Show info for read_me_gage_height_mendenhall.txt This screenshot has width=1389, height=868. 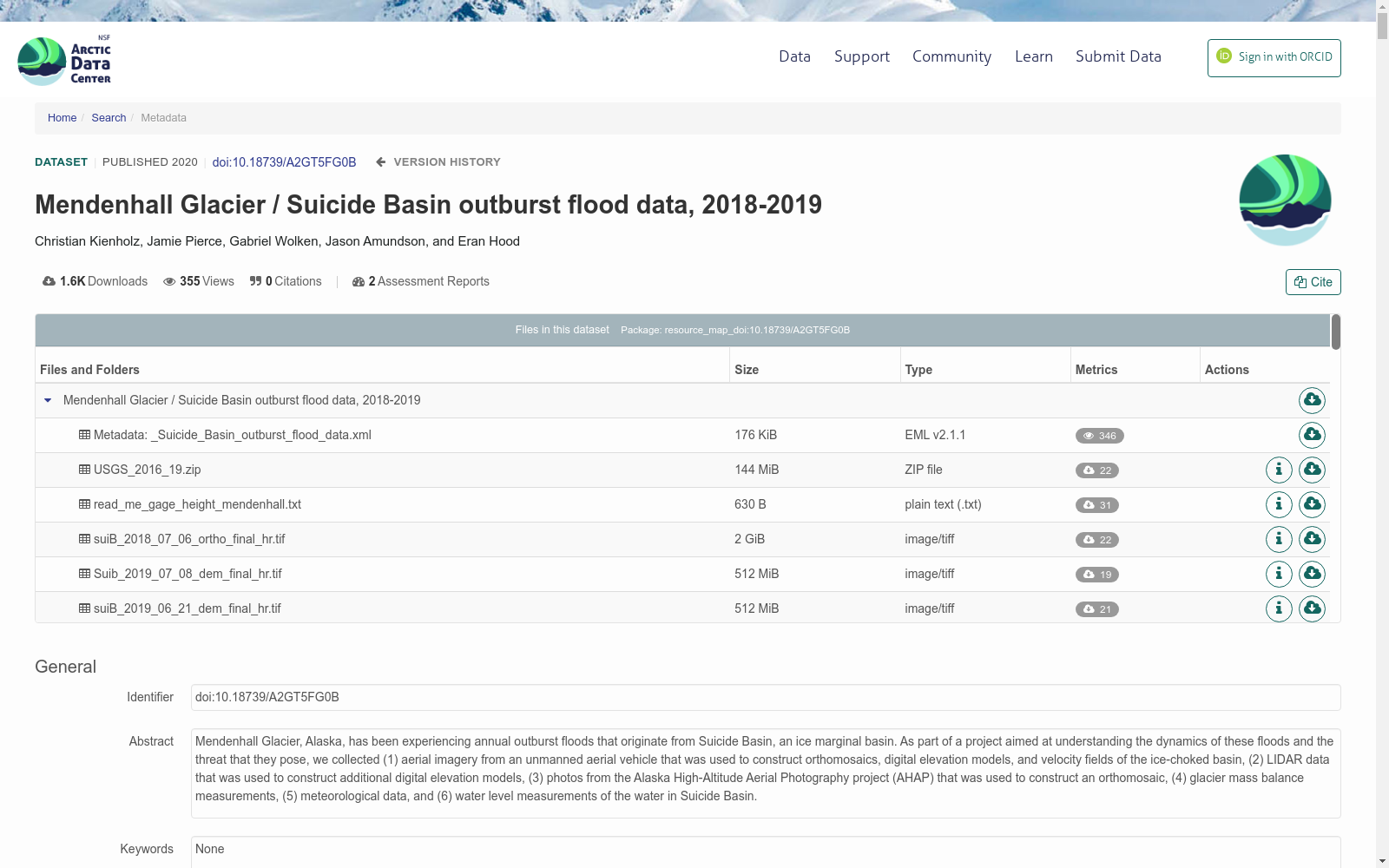[x=1279, y=504]
